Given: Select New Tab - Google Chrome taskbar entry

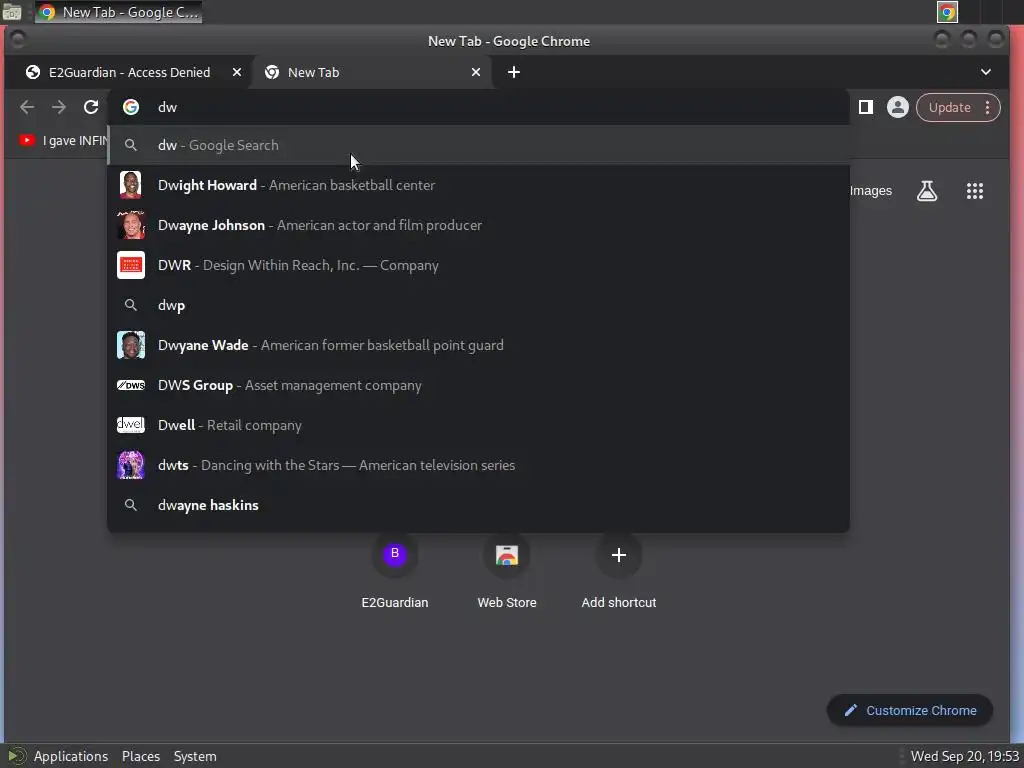Looking at the screenshot, I should [118, 12].
